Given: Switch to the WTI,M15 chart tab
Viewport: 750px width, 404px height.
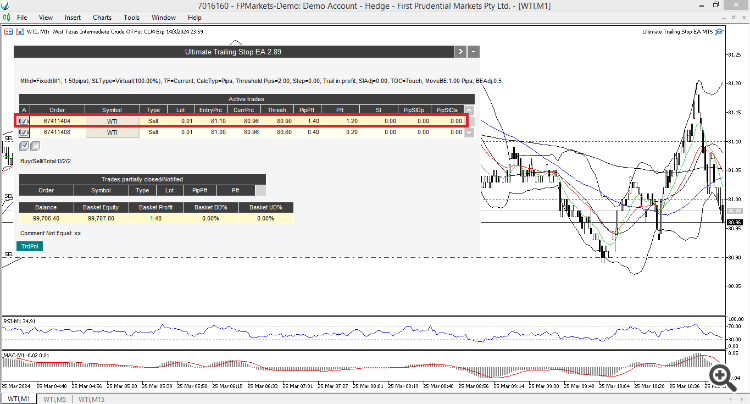Looking at the screenshot, I should point(91,399).
